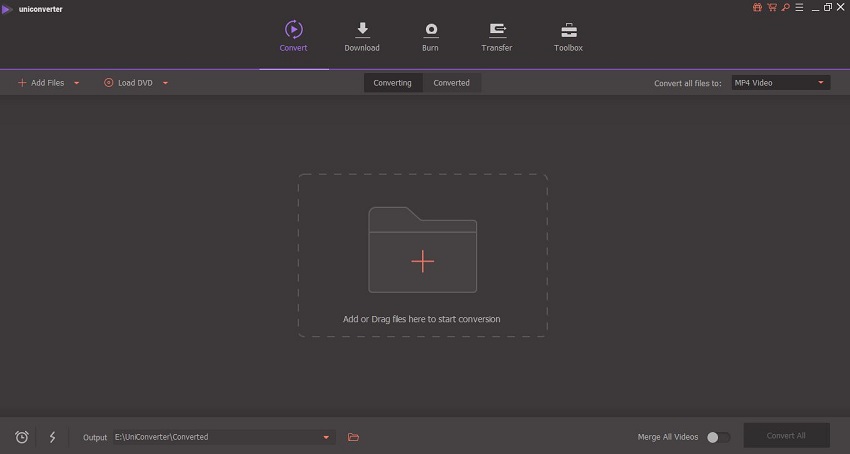
Task: Open the hamburger main menu
Action: pyautogui.click(x=797, y=7)
